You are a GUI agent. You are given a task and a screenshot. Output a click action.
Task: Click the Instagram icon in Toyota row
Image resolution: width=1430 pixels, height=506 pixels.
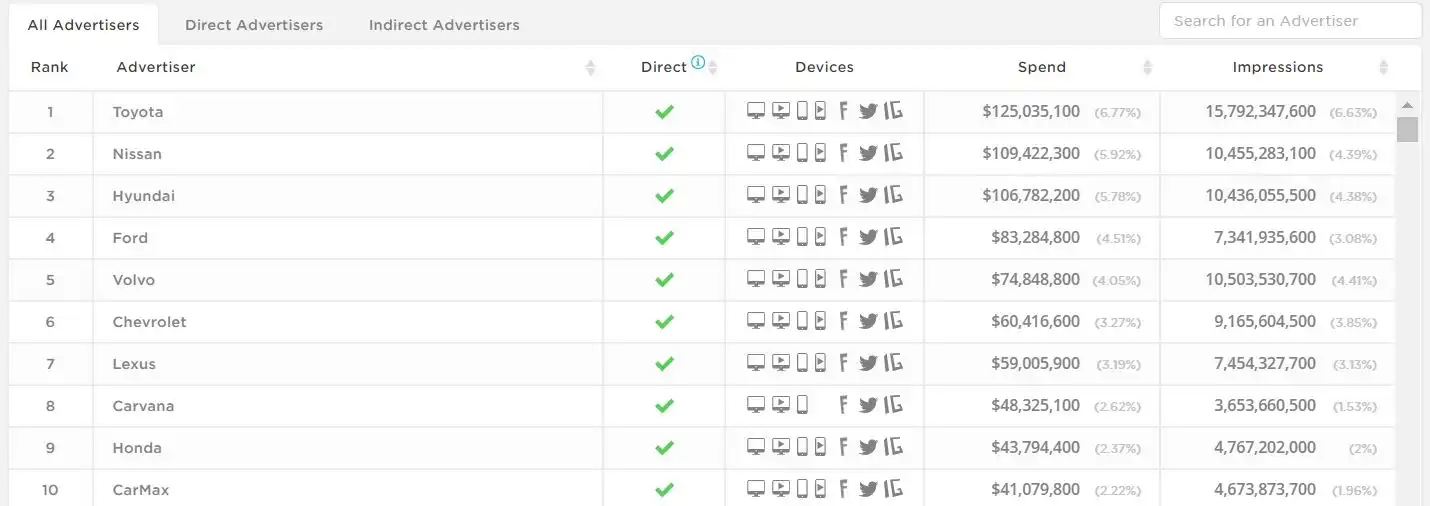point(893,111)
